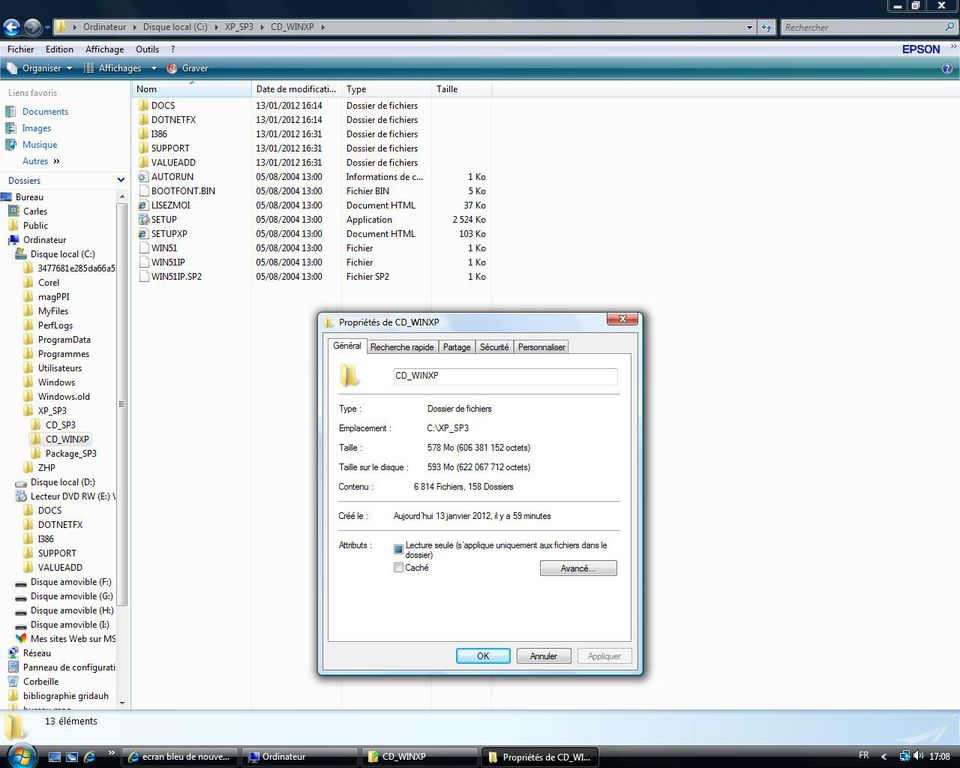Click the help question mark icon

(x=946, y=68)
